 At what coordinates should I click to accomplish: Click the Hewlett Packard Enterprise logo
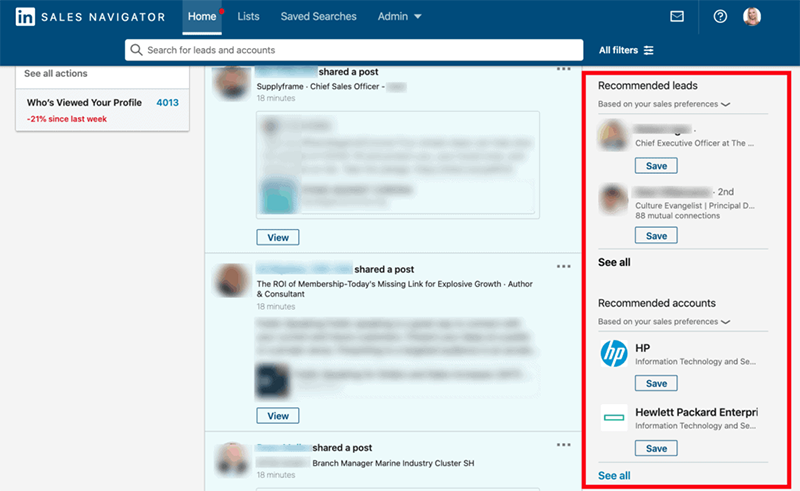click(x=614, y=418)
